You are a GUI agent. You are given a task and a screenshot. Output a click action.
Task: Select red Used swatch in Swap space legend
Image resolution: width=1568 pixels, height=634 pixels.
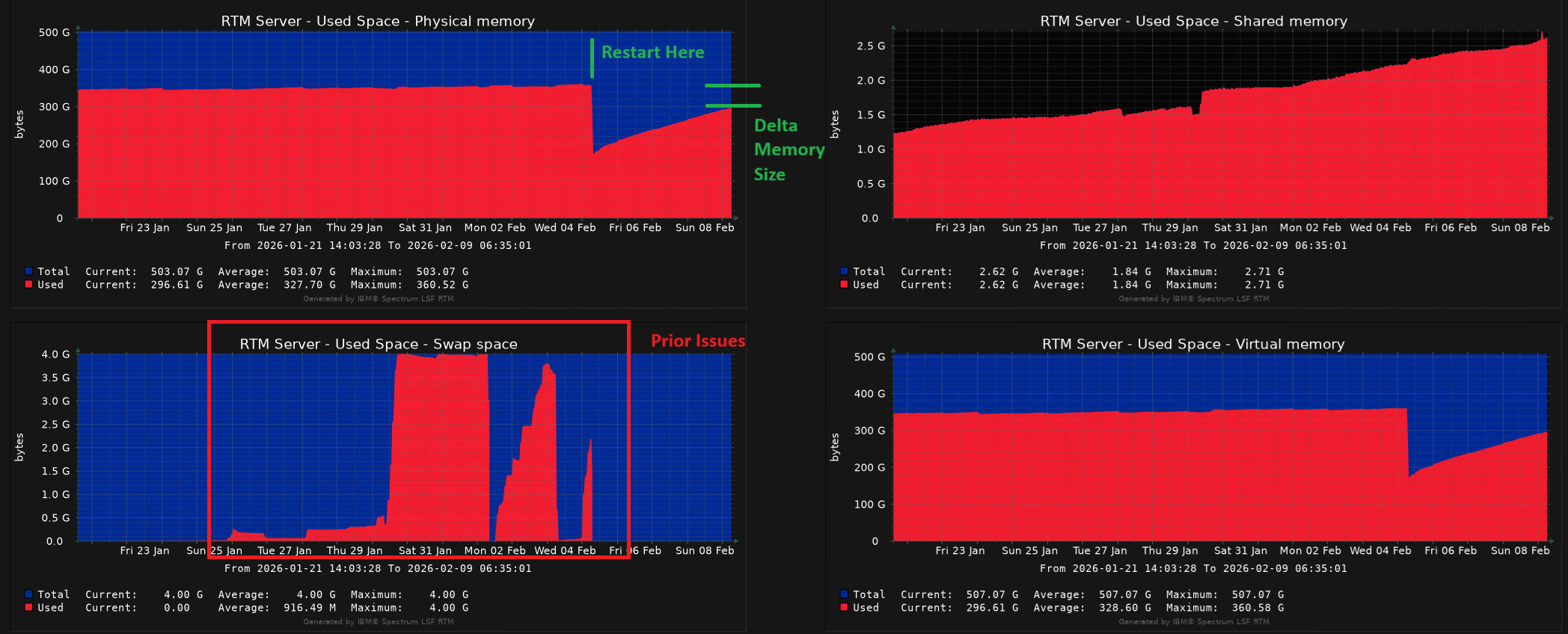point(28,607)
